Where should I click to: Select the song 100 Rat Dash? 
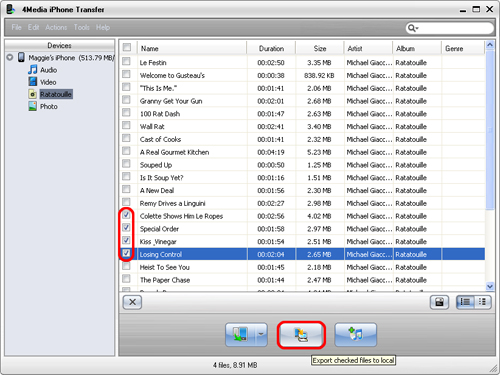pyautogui.click(x=160, y=114)
